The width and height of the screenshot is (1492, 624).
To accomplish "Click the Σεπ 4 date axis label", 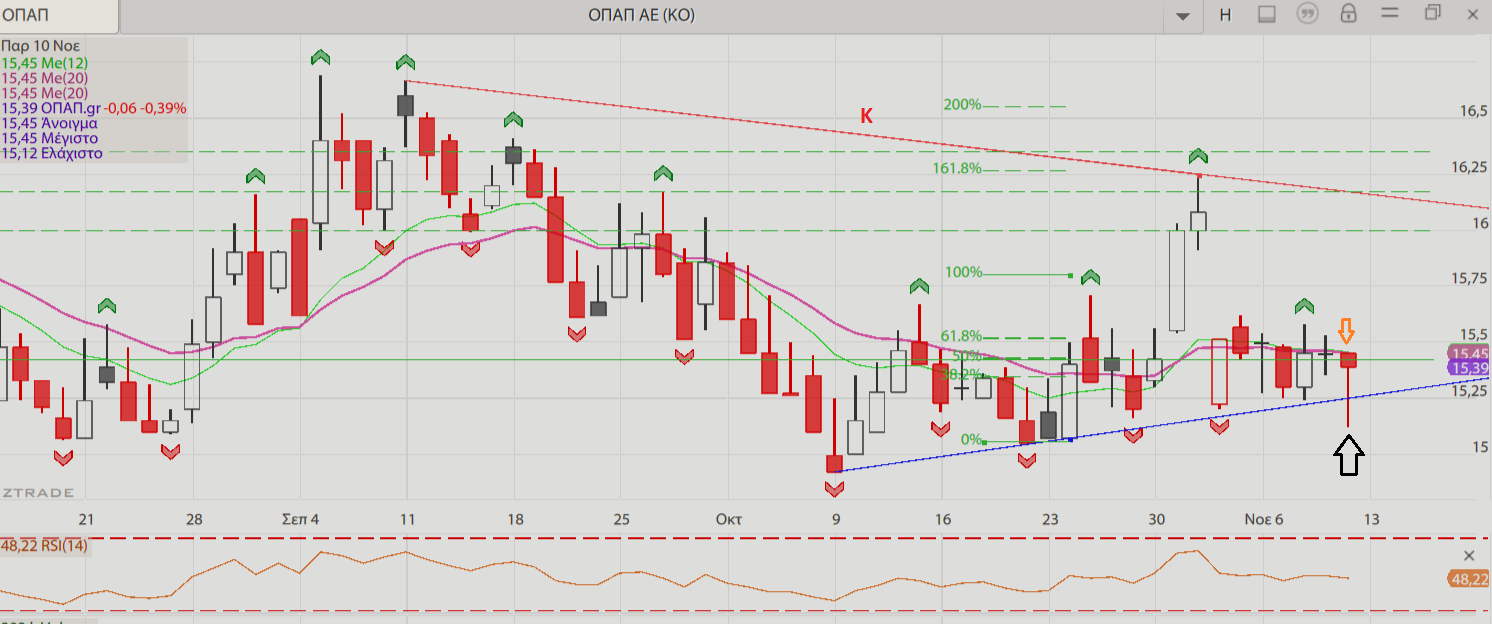I will pos(300,519).
